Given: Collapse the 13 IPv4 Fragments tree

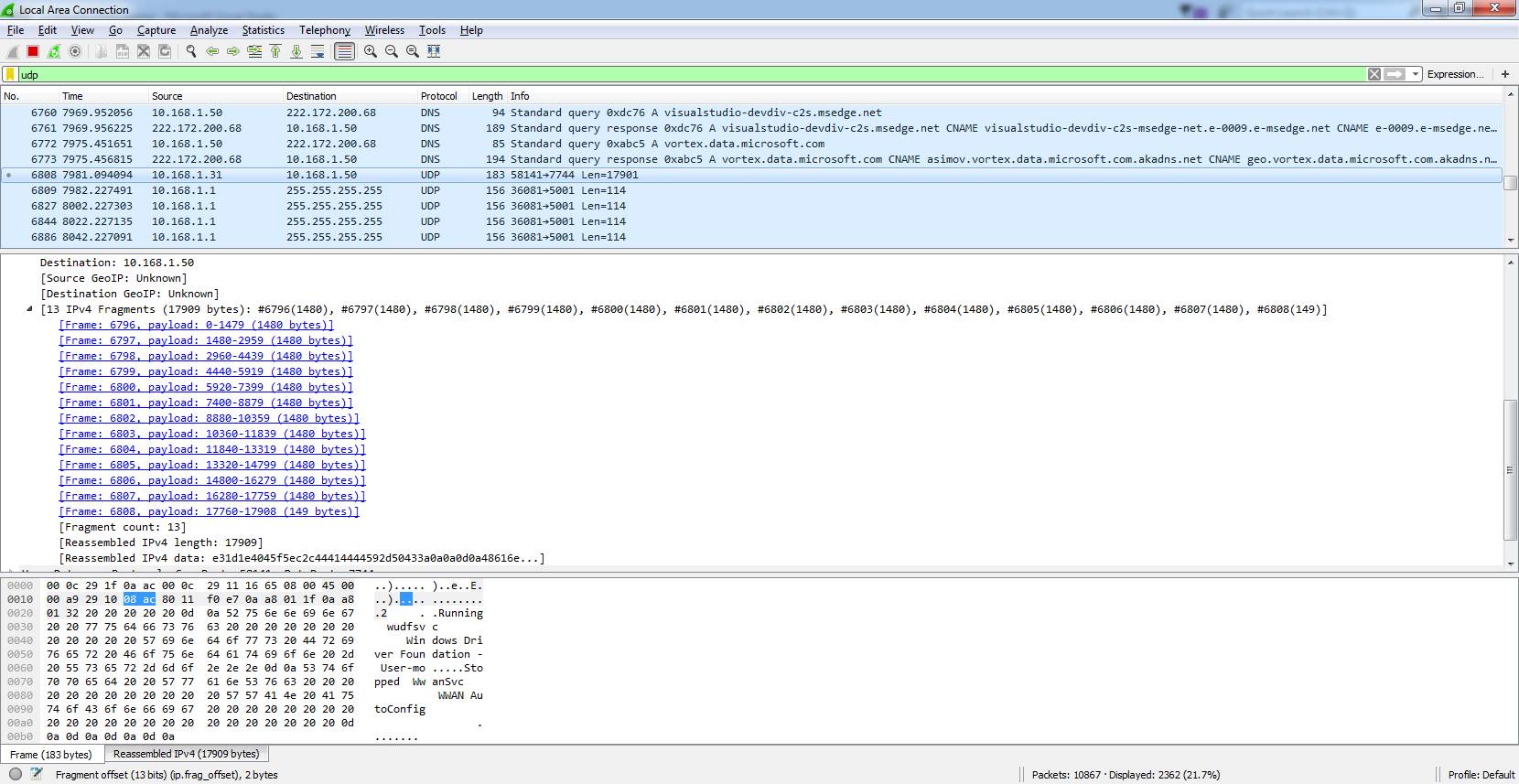Looking at the screenshot, I should point(29,310).
